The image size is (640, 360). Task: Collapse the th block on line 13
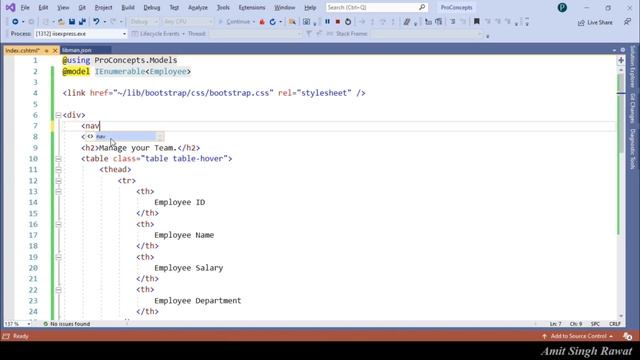tap(58, 191)
